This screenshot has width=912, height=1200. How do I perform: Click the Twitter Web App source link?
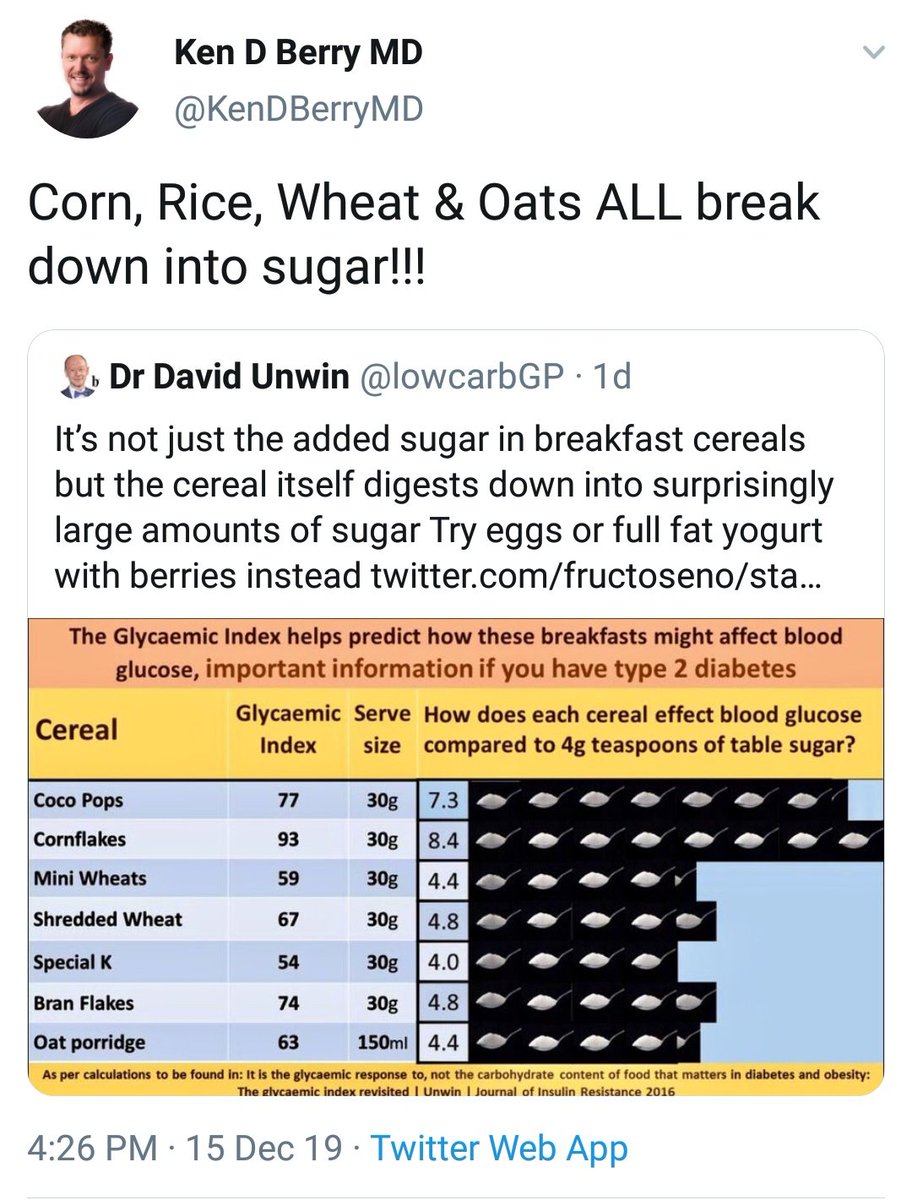pos(500,1147)
